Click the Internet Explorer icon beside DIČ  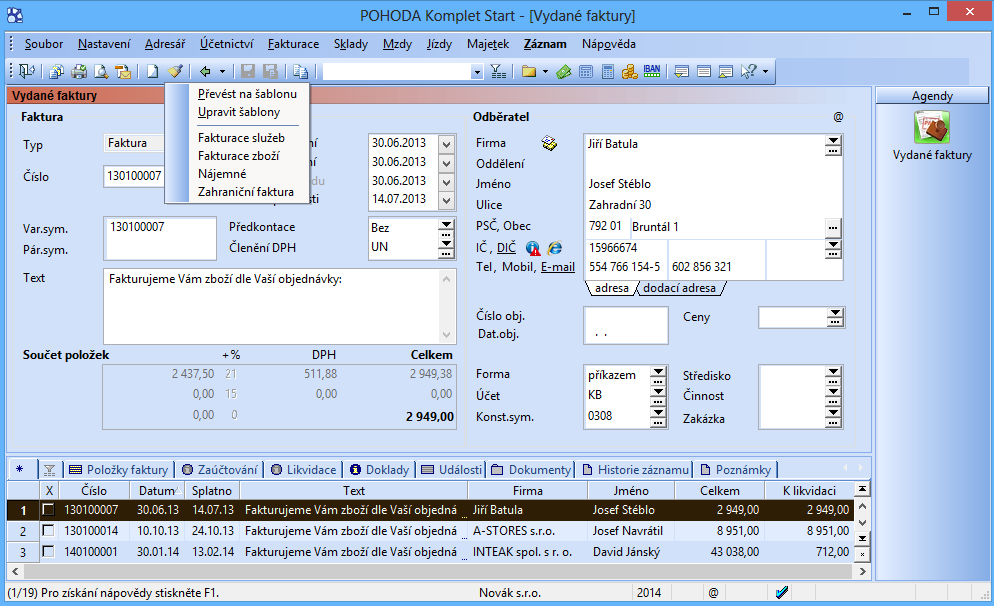(555, 248)
